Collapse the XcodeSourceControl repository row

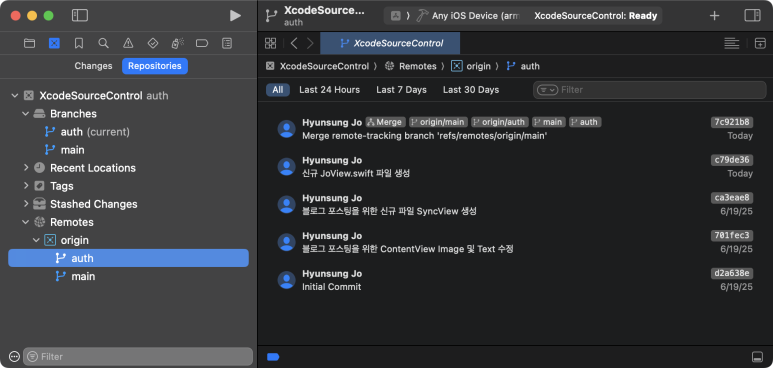pos(14,96)
